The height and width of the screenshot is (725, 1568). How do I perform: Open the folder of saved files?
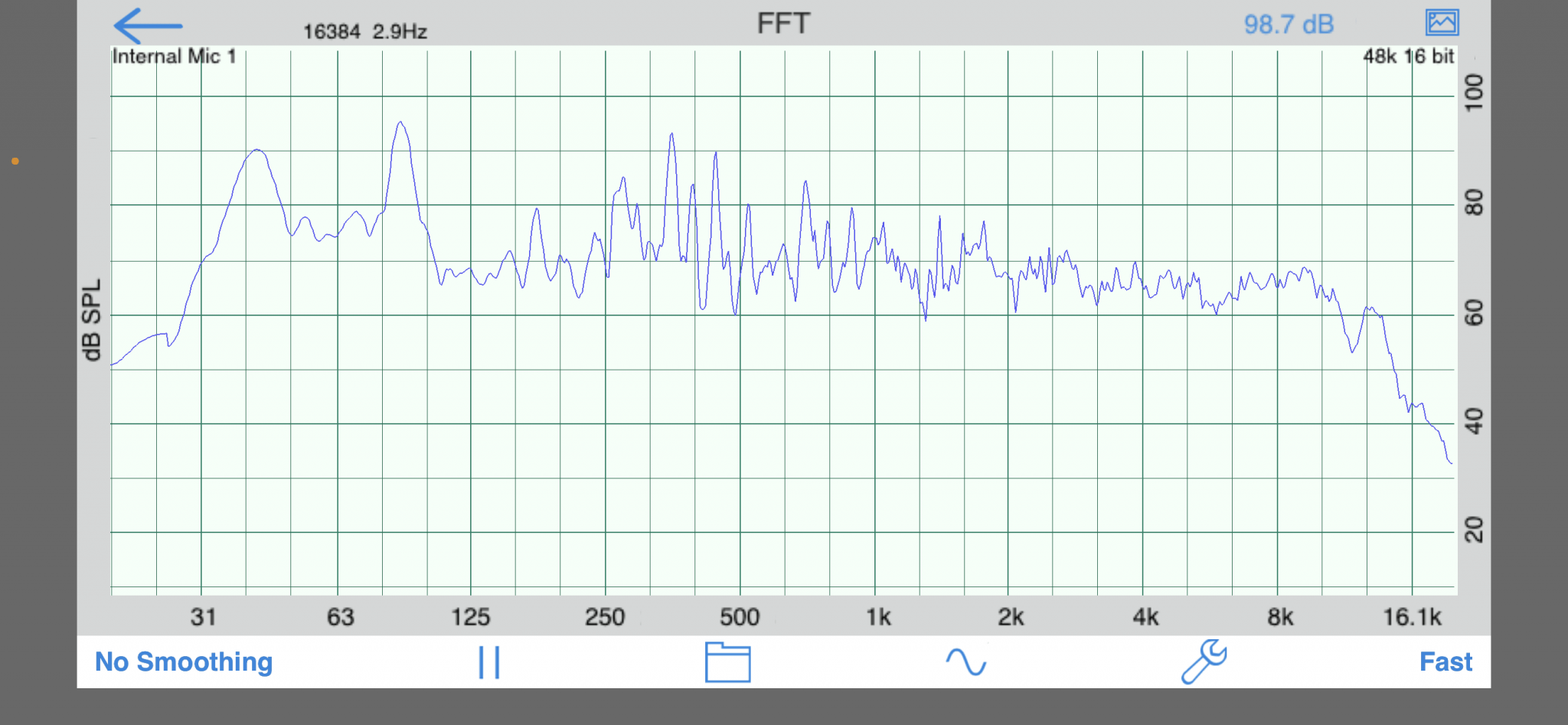pos(727,661)
